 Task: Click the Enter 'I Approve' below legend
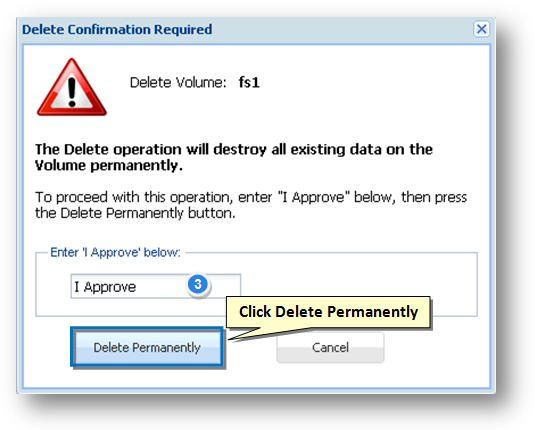coord(115,252)
